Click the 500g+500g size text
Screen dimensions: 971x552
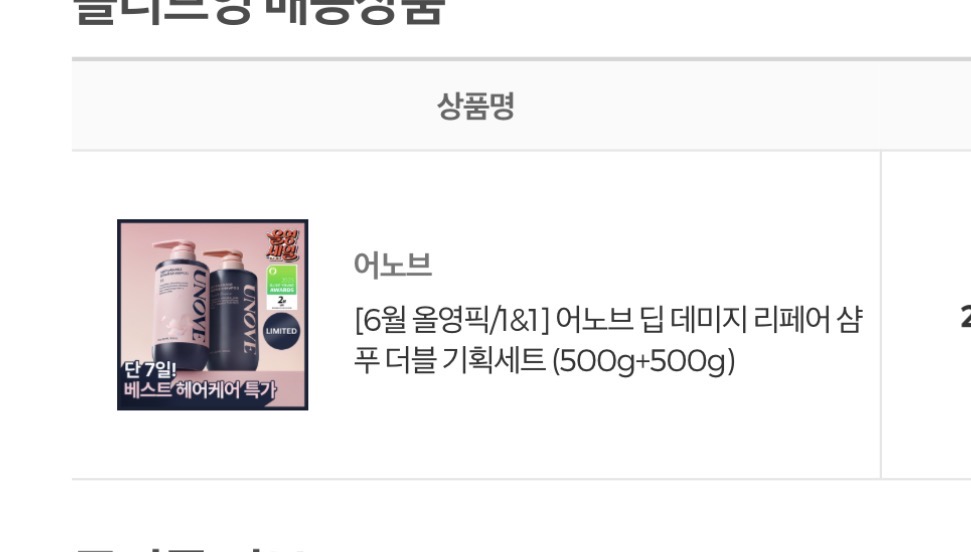pyautogui.click(x=643, y=361)
